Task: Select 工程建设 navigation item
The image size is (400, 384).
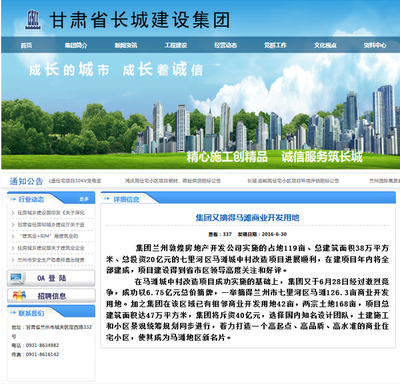Action: 176,45
